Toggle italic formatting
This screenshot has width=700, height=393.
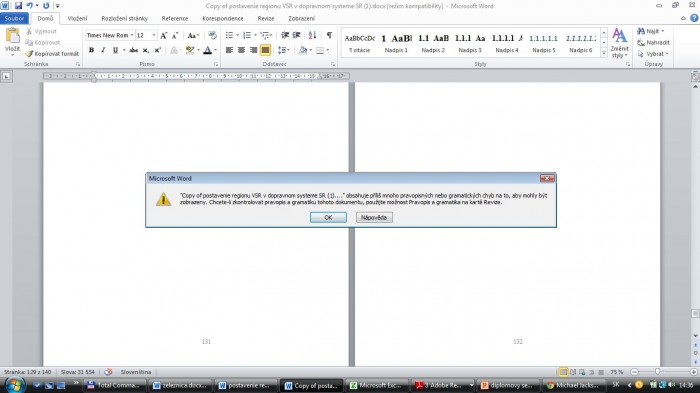(x=103, y=50)
